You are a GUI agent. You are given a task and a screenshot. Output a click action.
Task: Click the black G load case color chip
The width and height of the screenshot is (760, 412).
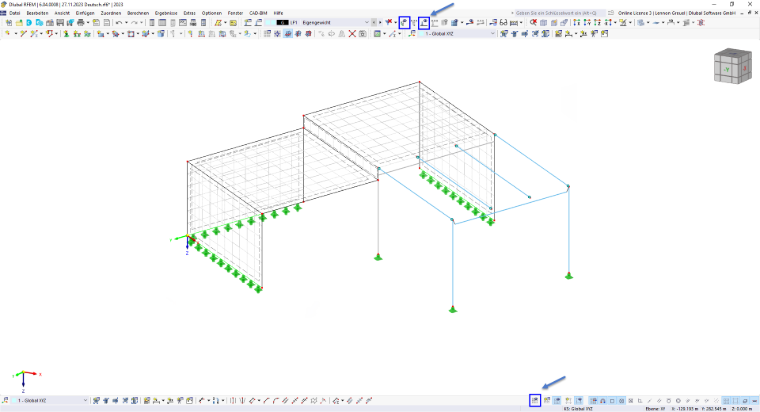[x=283, y=22]
